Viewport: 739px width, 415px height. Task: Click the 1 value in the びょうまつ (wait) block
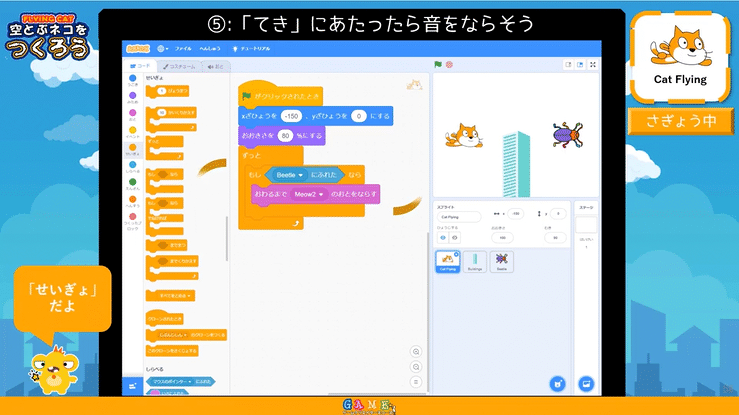tap(162, 91)
